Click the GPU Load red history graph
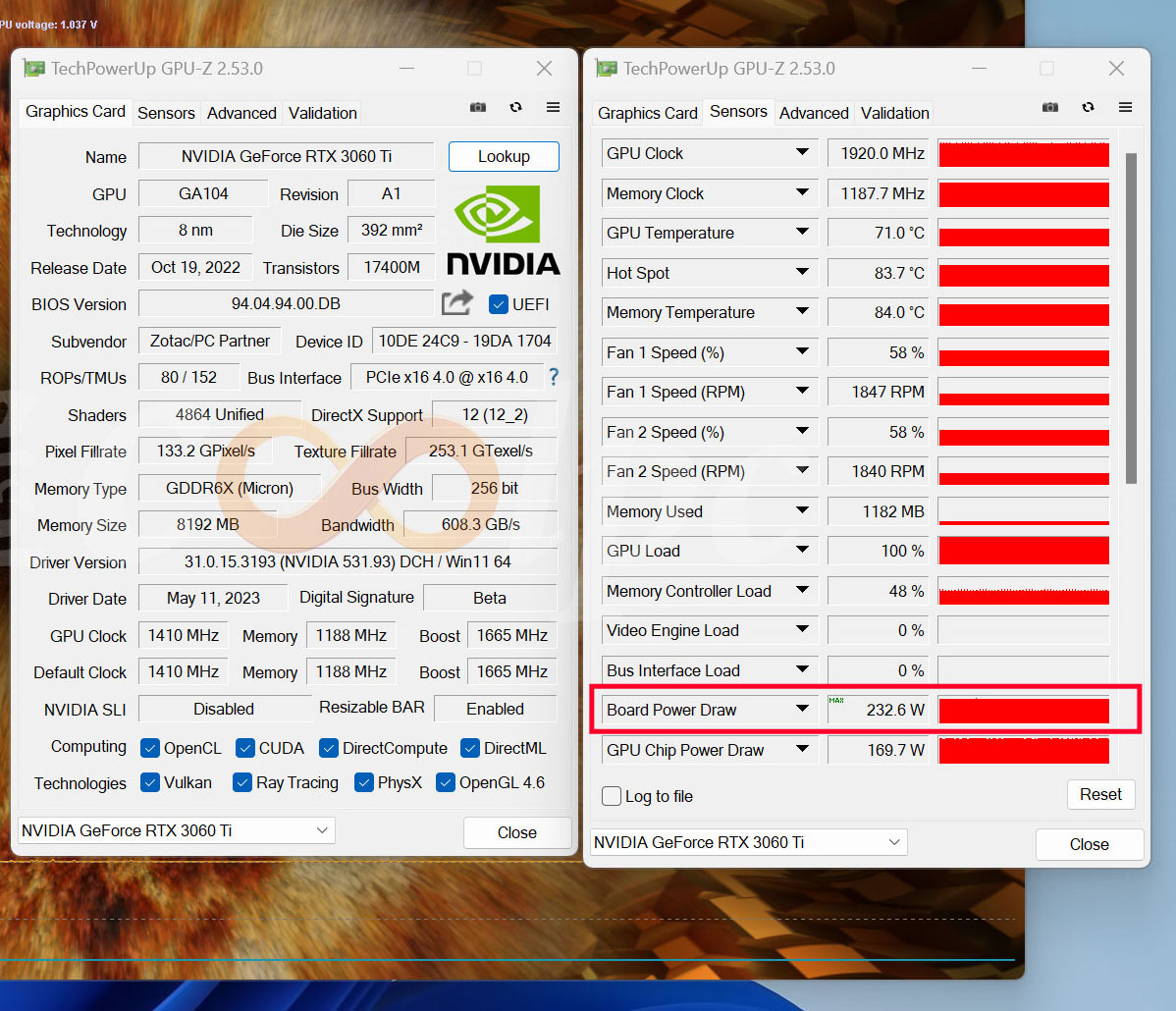 (x=1023, y=551)
